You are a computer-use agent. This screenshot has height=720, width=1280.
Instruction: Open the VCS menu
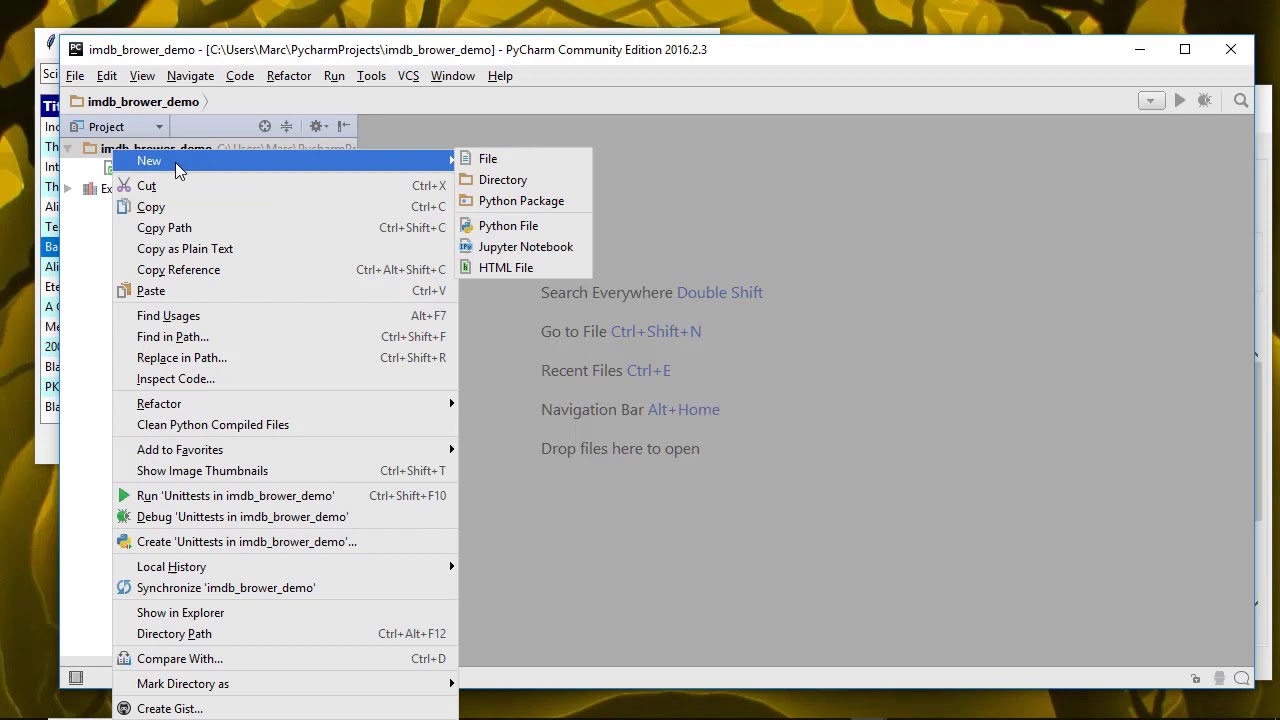[x=408, y=76]
